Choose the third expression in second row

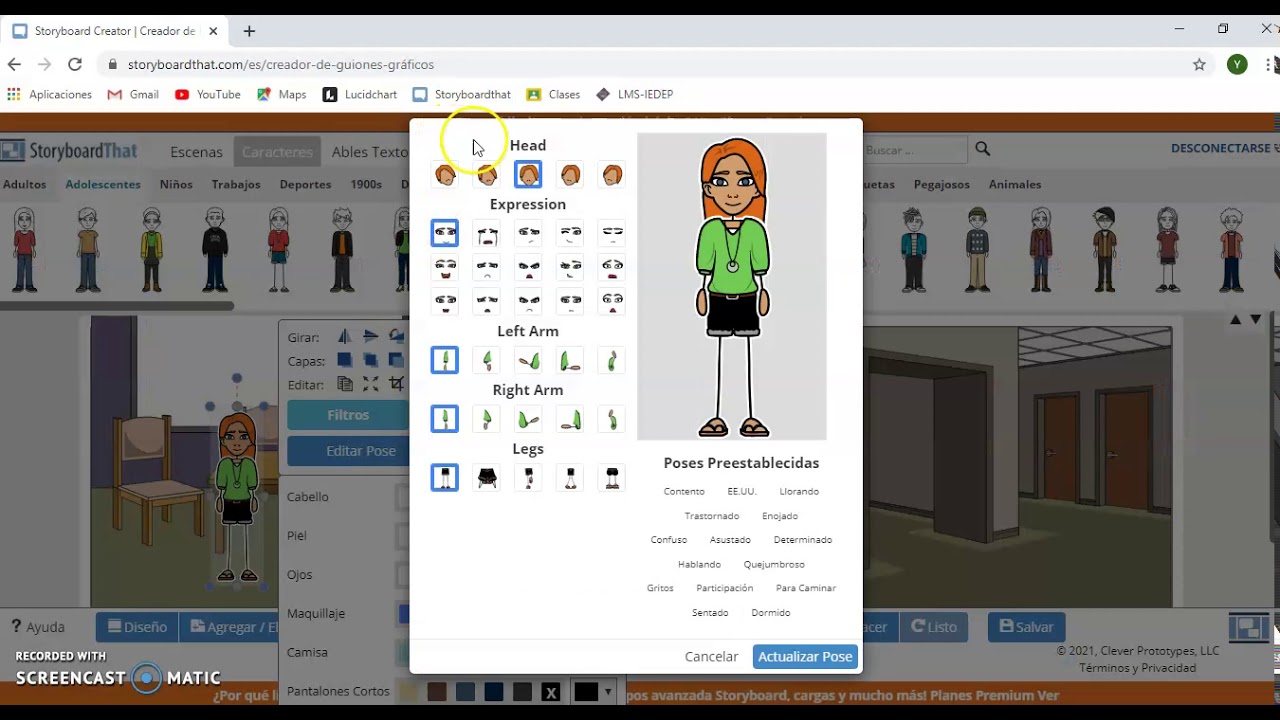(x=529, y=268)
